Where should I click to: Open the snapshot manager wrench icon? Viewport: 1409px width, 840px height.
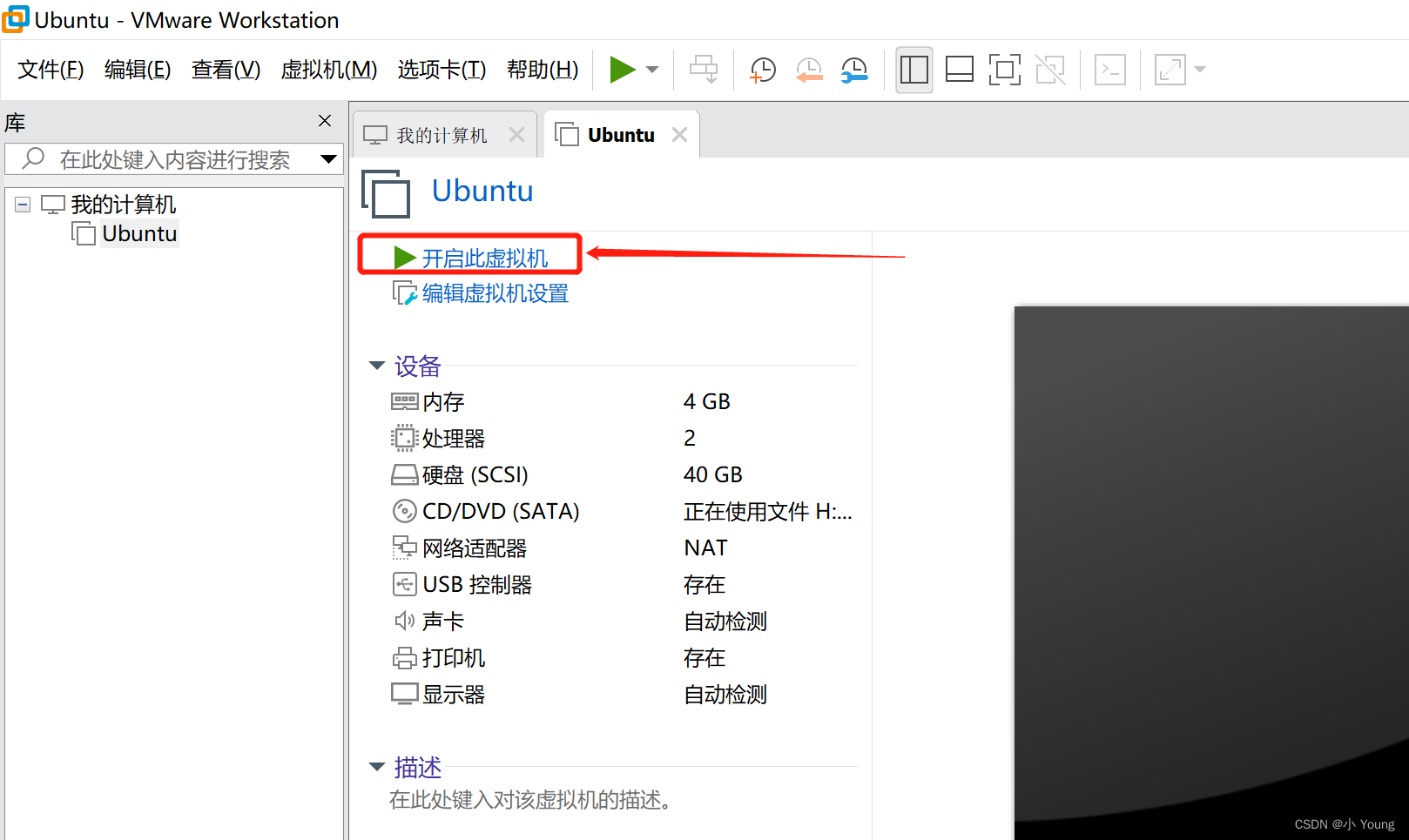coord(854,70)
